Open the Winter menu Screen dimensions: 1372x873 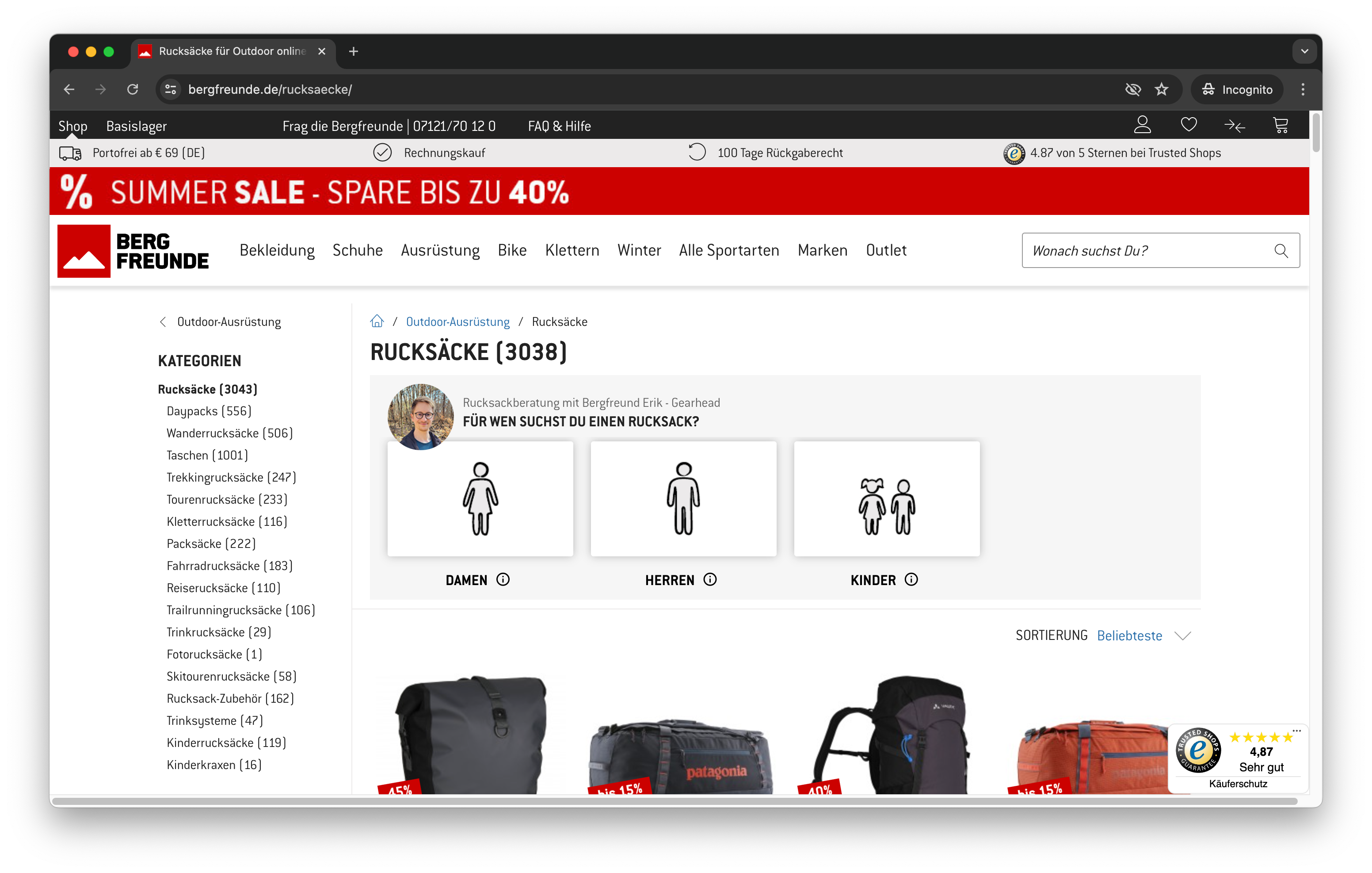pos(639,250)
